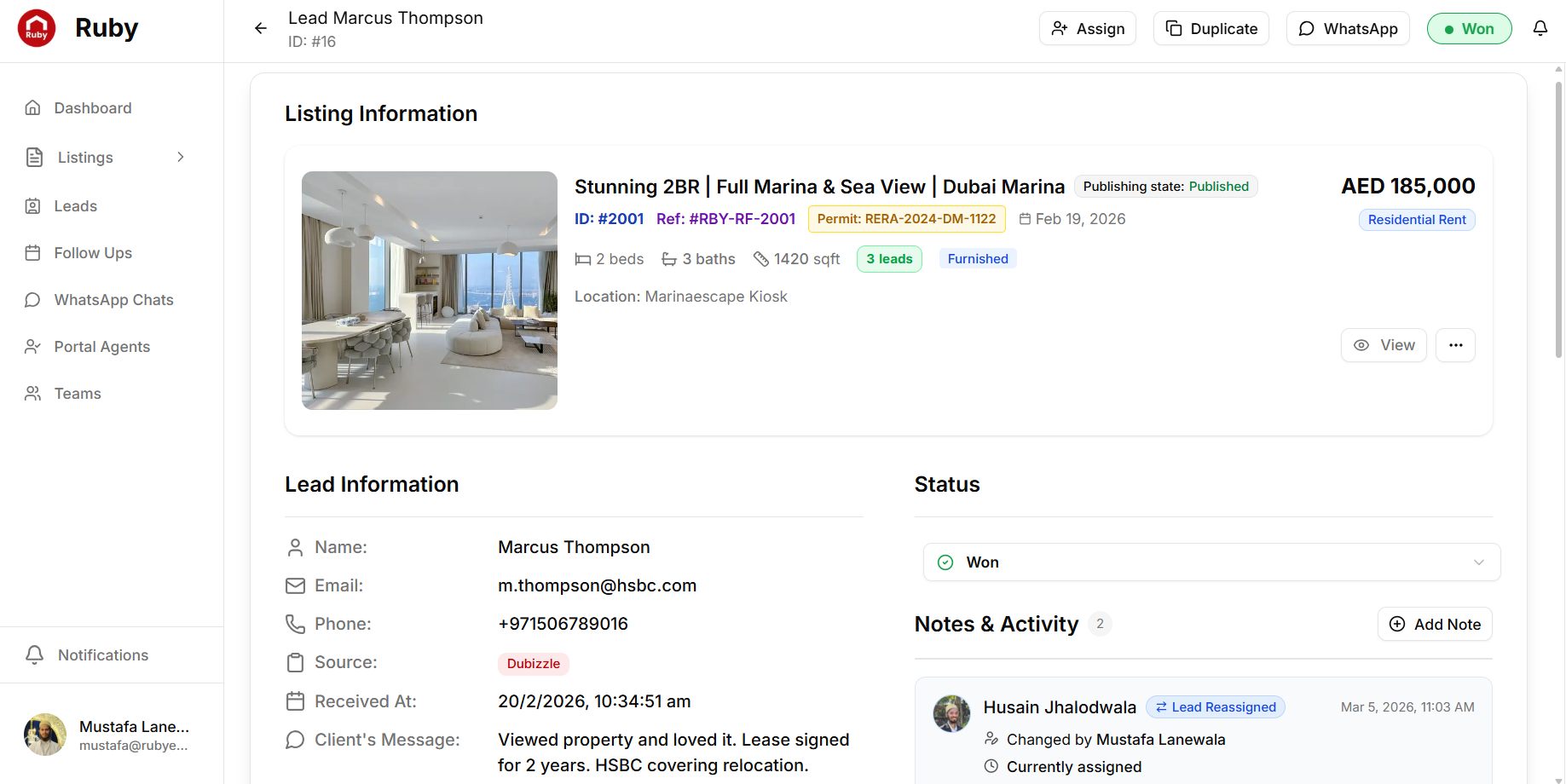Open the Follow Ups section

tap(93, 253)
